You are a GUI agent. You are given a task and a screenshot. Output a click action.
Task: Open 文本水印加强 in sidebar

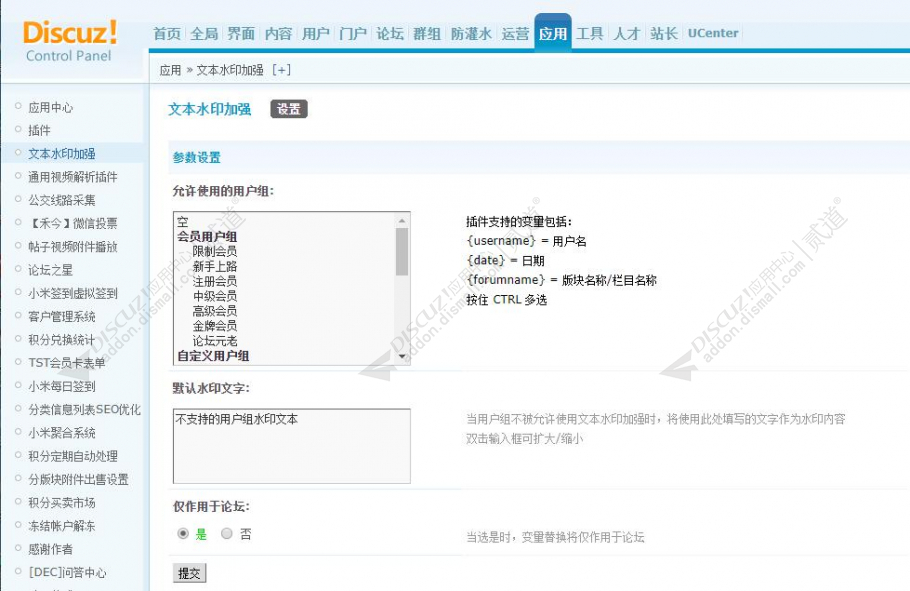tap(62, 154)
